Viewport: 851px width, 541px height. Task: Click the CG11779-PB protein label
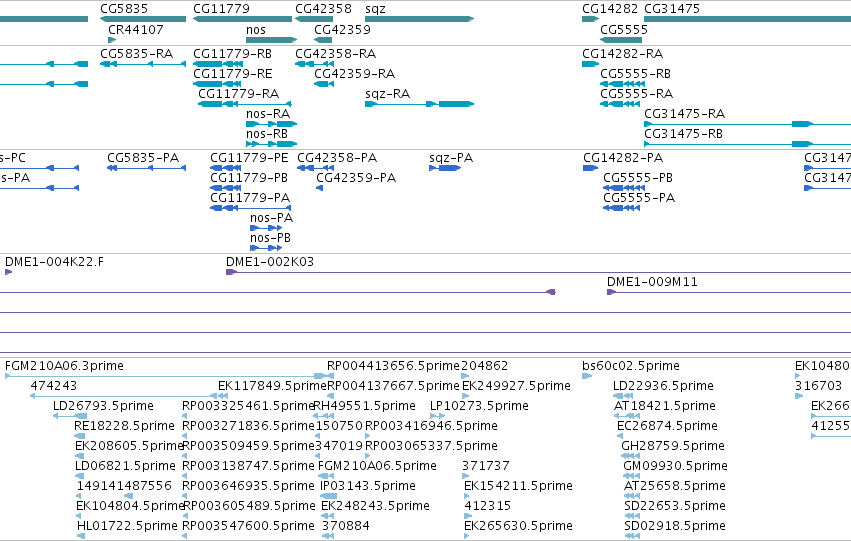coord(249,178)
